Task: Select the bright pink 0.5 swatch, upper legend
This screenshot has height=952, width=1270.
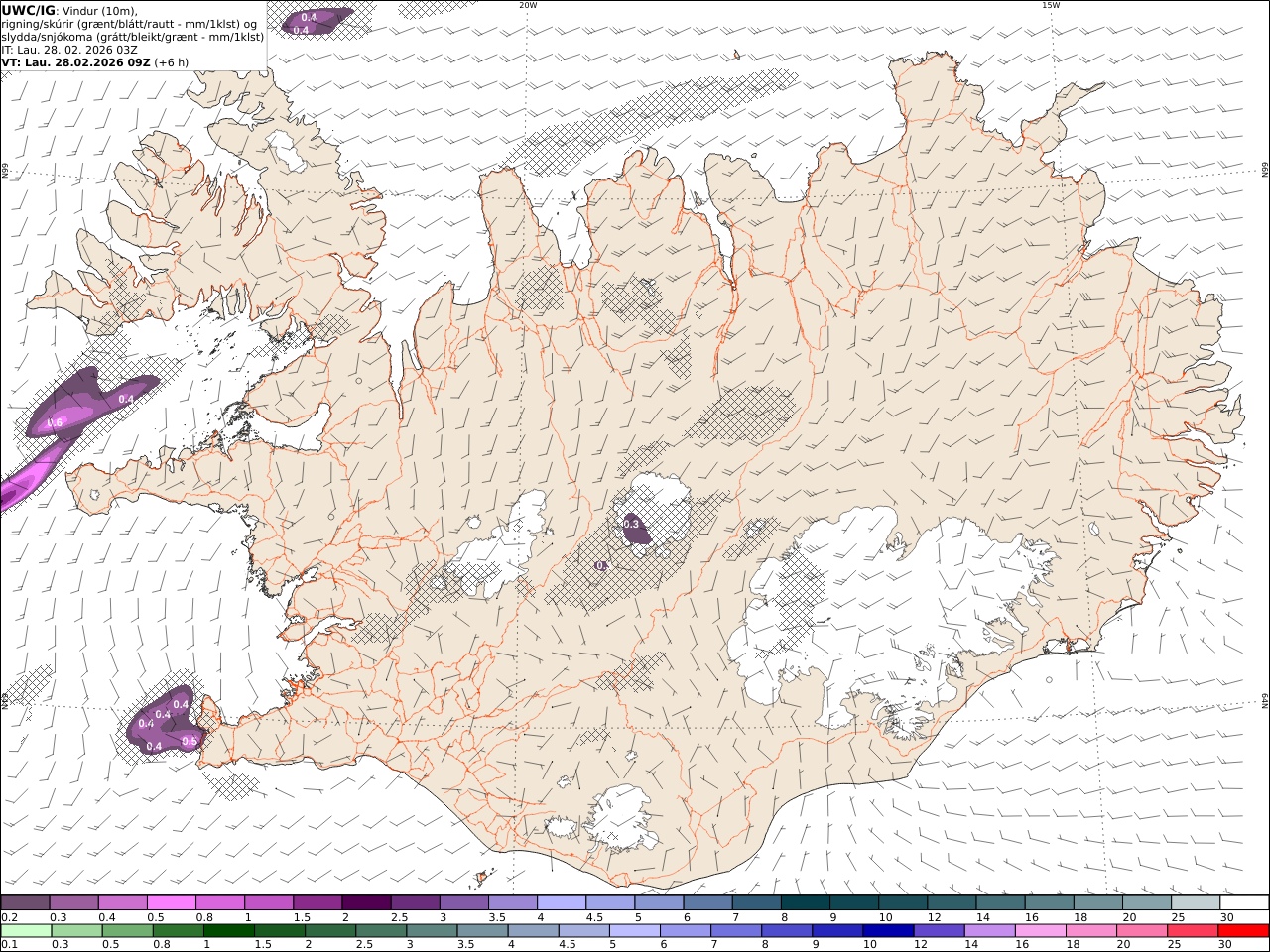Action: [x=172, y=903]
